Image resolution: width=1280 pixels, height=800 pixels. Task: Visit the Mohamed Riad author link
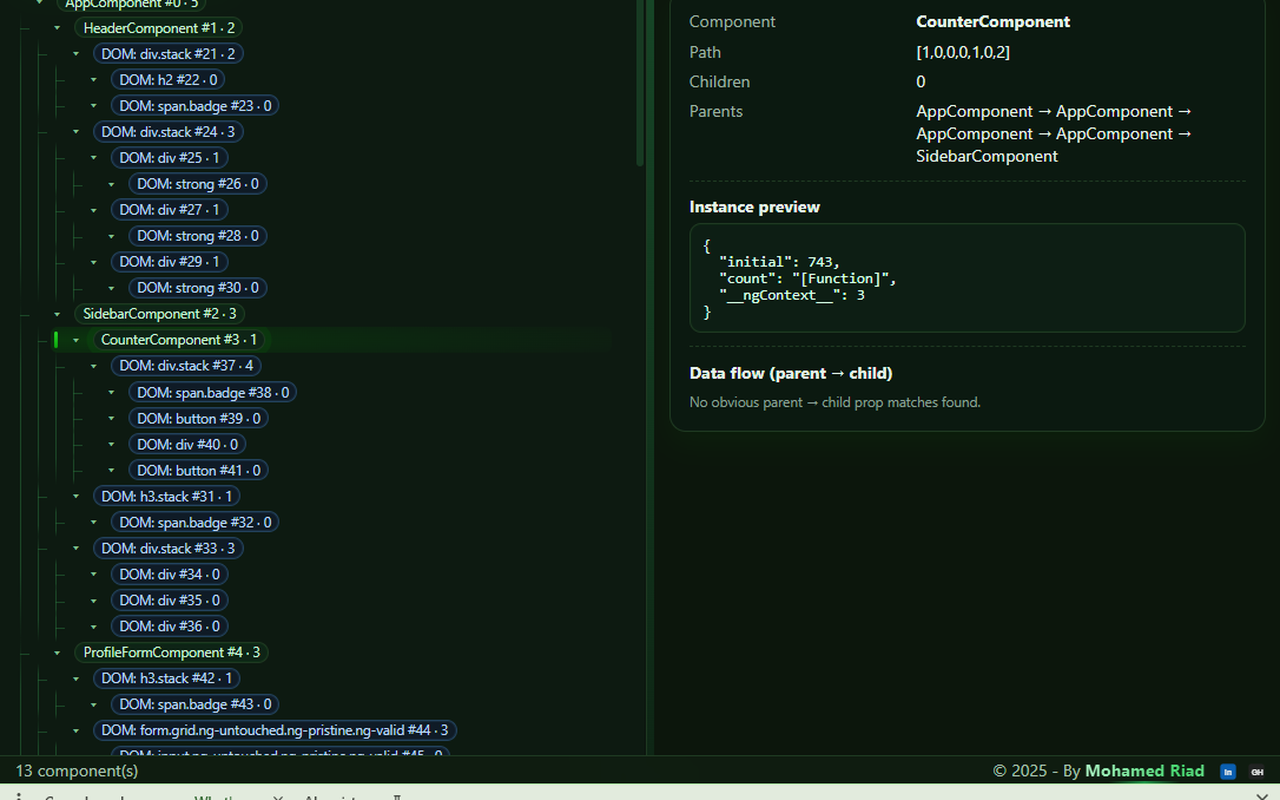[x=1145, y=771]
